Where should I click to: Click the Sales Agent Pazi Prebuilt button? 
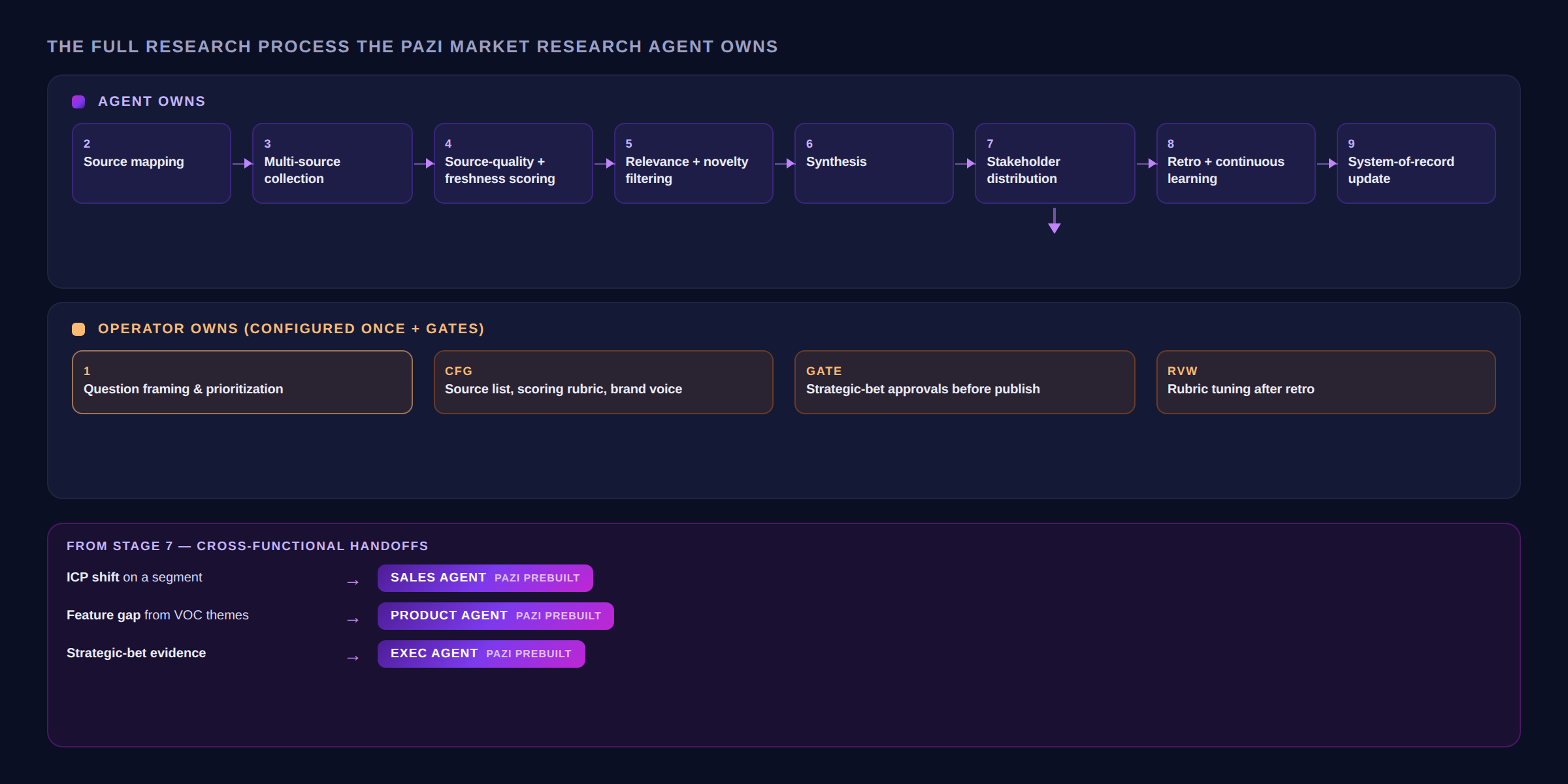[485, 578]
